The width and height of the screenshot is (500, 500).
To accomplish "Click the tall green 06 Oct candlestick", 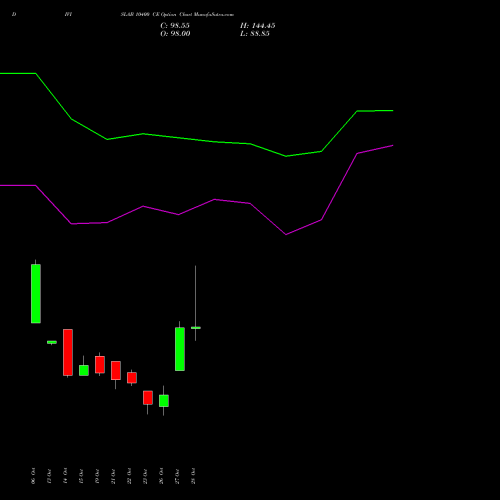I will pos(36,293).
